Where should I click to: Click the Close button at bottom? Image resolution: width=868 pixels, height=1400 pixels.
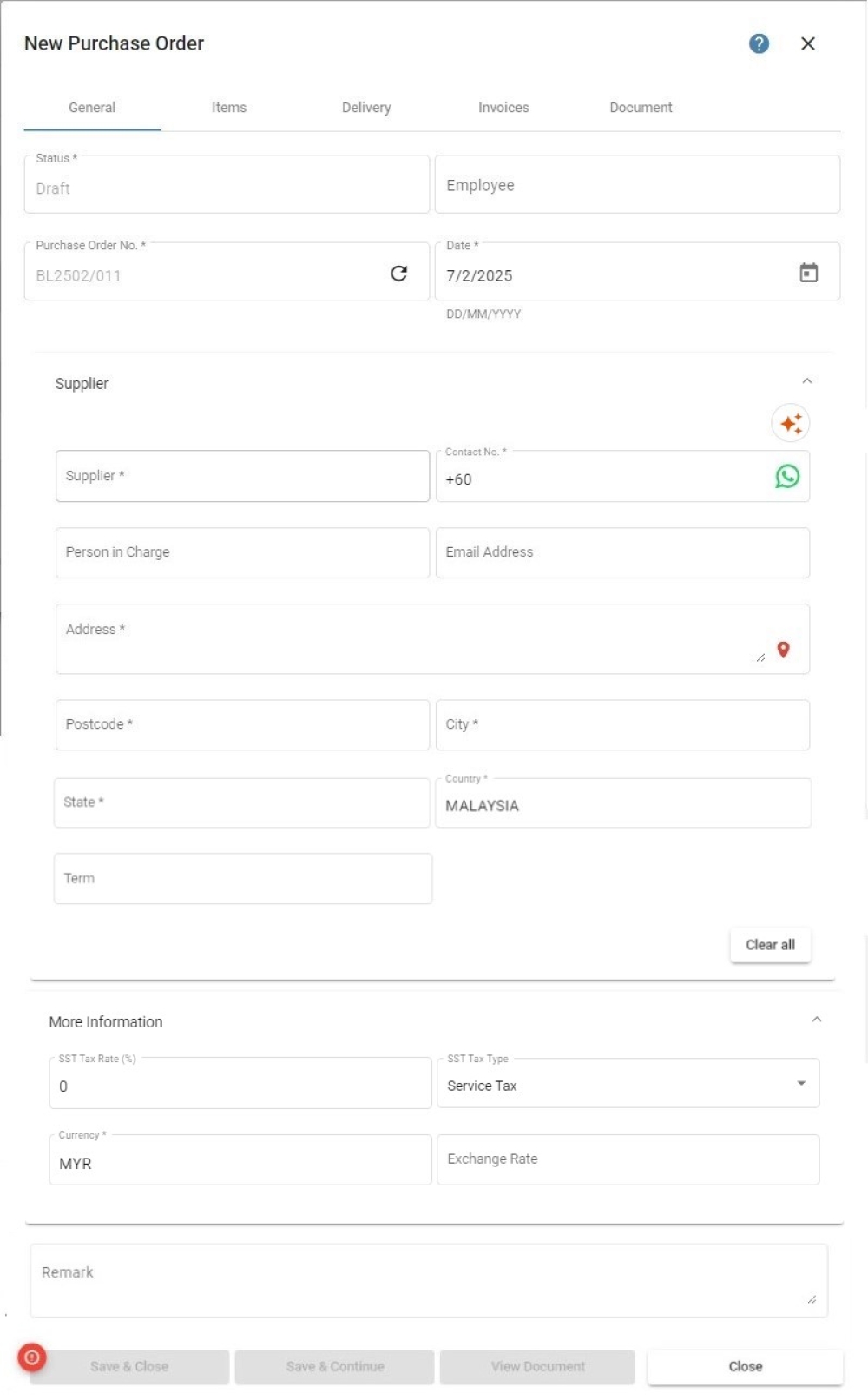tap(746, 1366)
